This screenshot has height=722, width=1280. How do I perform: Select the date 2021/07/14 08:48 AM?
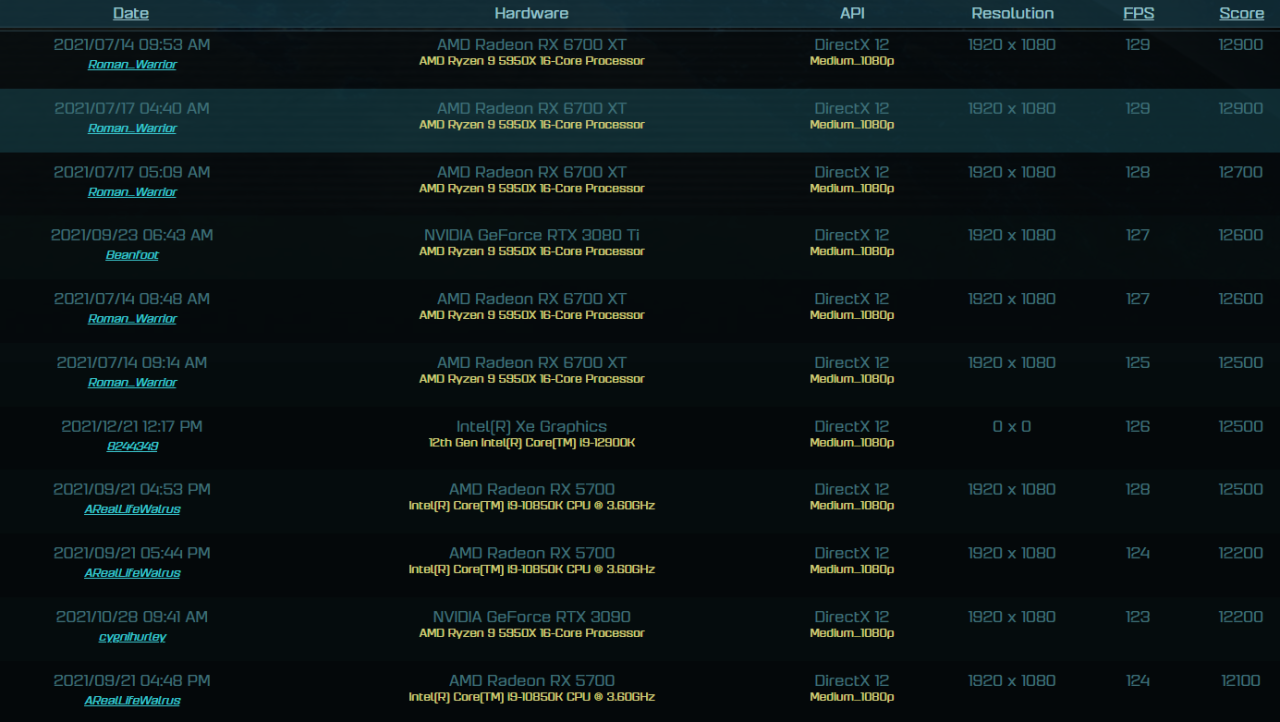132,299
